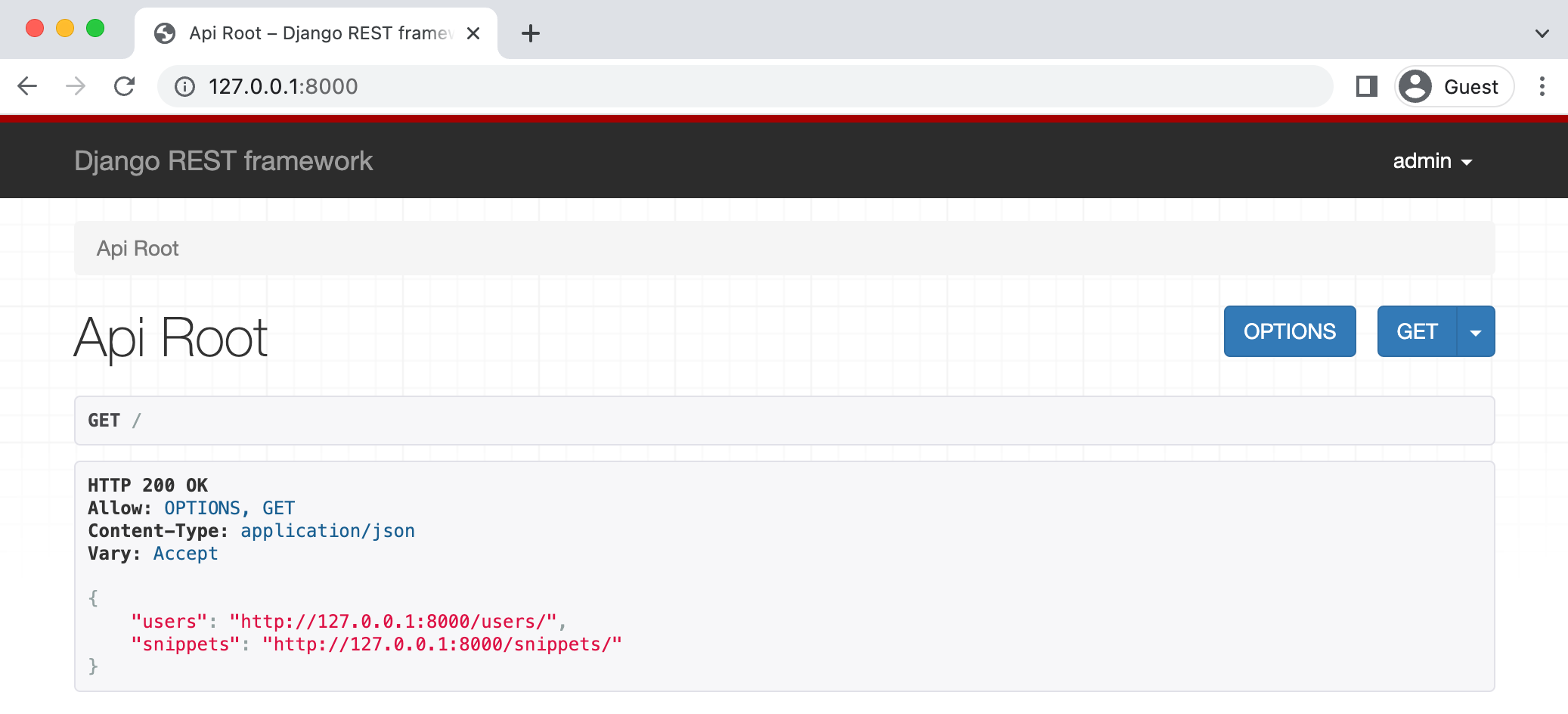
Task: Expand the GET format dropdown caret
Action: (x=1476, y=331)
